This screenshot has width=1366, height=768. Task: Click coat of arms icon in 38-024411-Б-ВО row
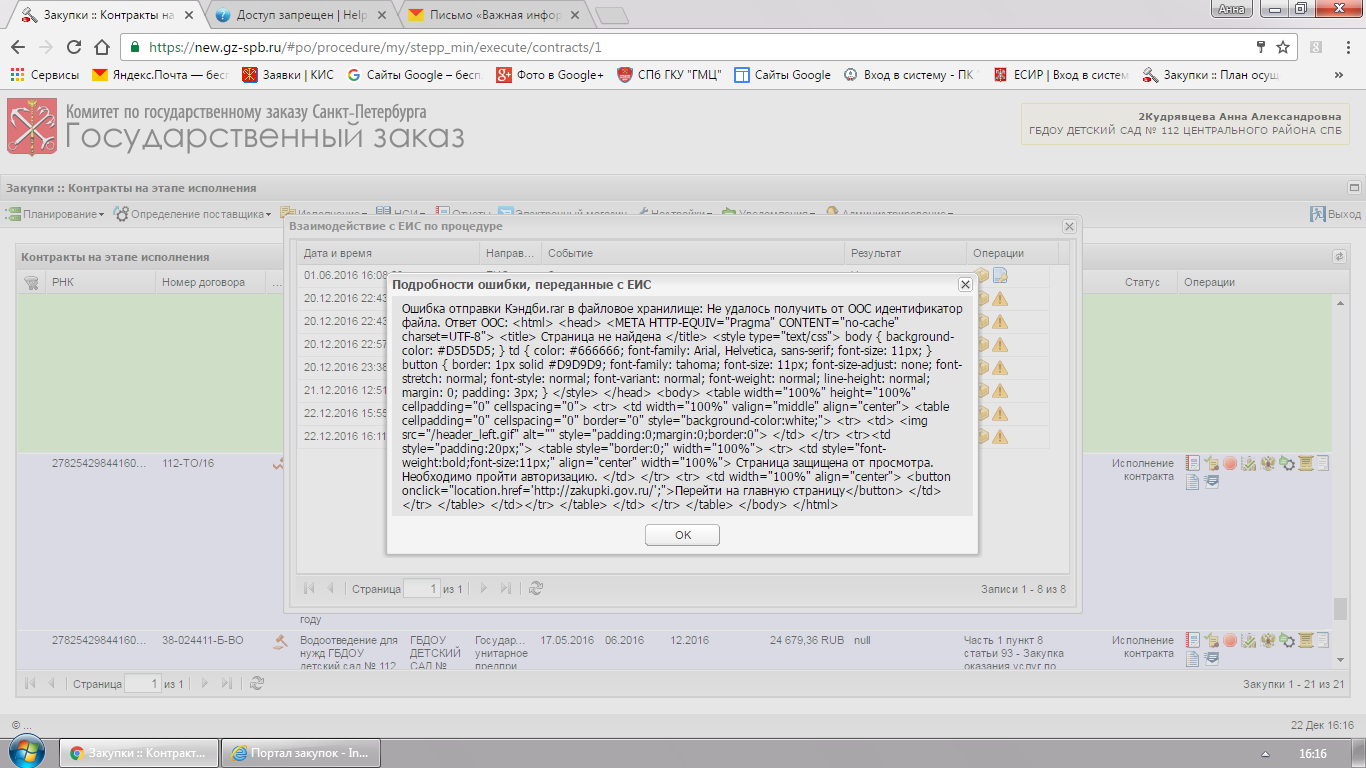[x=1267, y=640]
